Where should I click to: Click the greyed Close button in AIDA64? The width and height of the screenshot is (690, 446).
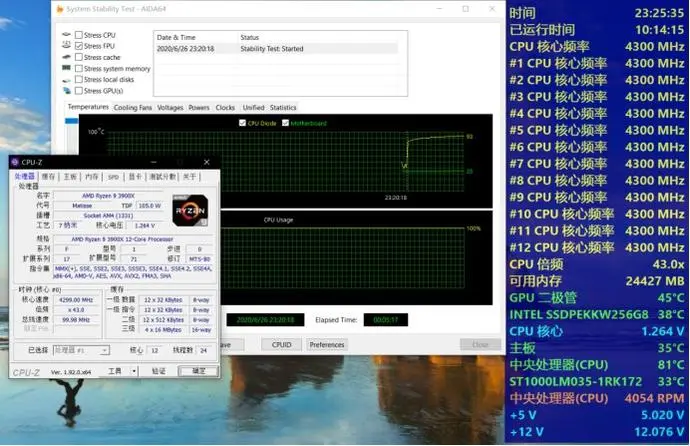pos(480,344)
